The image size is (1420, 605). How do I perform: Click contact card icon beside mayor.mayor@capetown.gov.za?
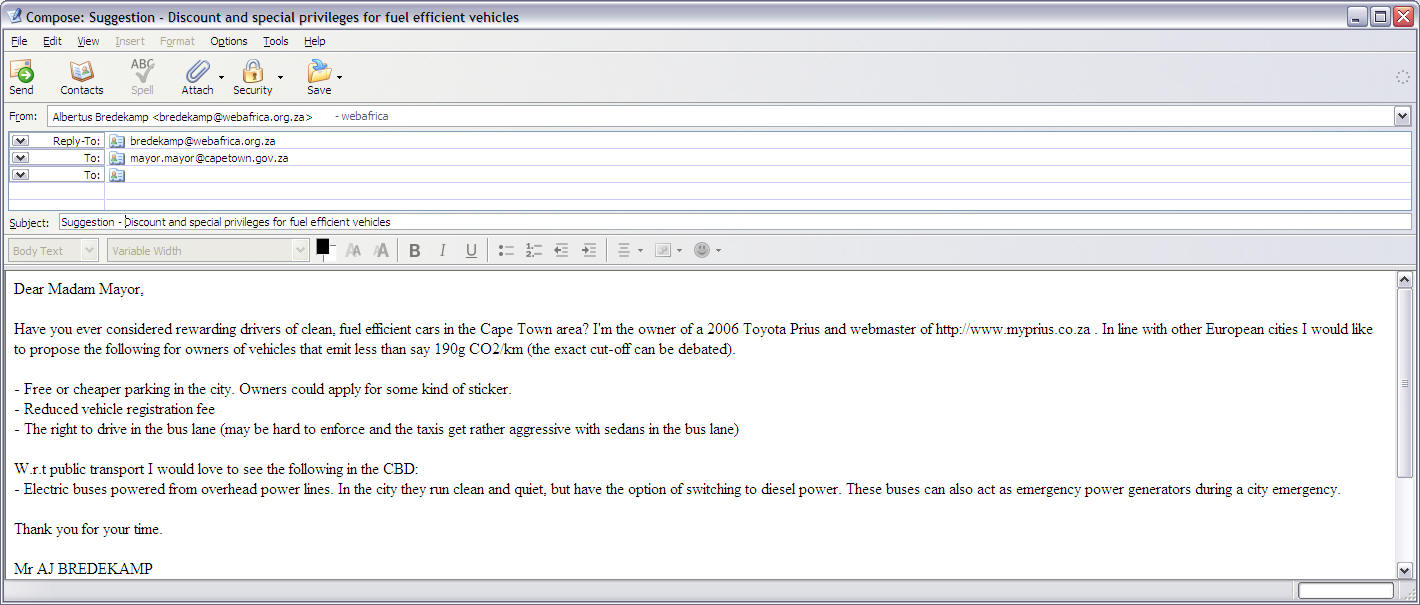(x=117, y=158)
